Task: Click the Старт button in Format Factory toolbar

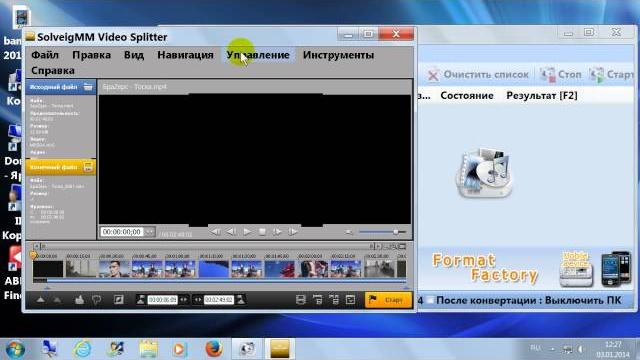Action: 611,75
